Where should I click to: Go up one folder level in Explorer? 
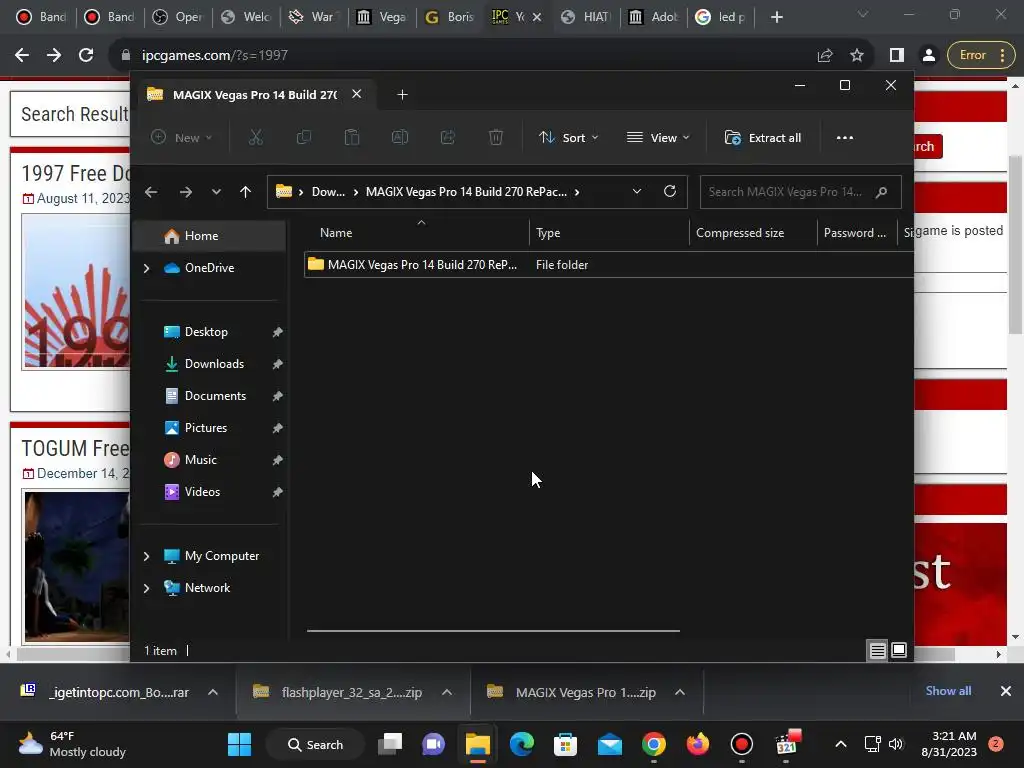coord(246,192)
